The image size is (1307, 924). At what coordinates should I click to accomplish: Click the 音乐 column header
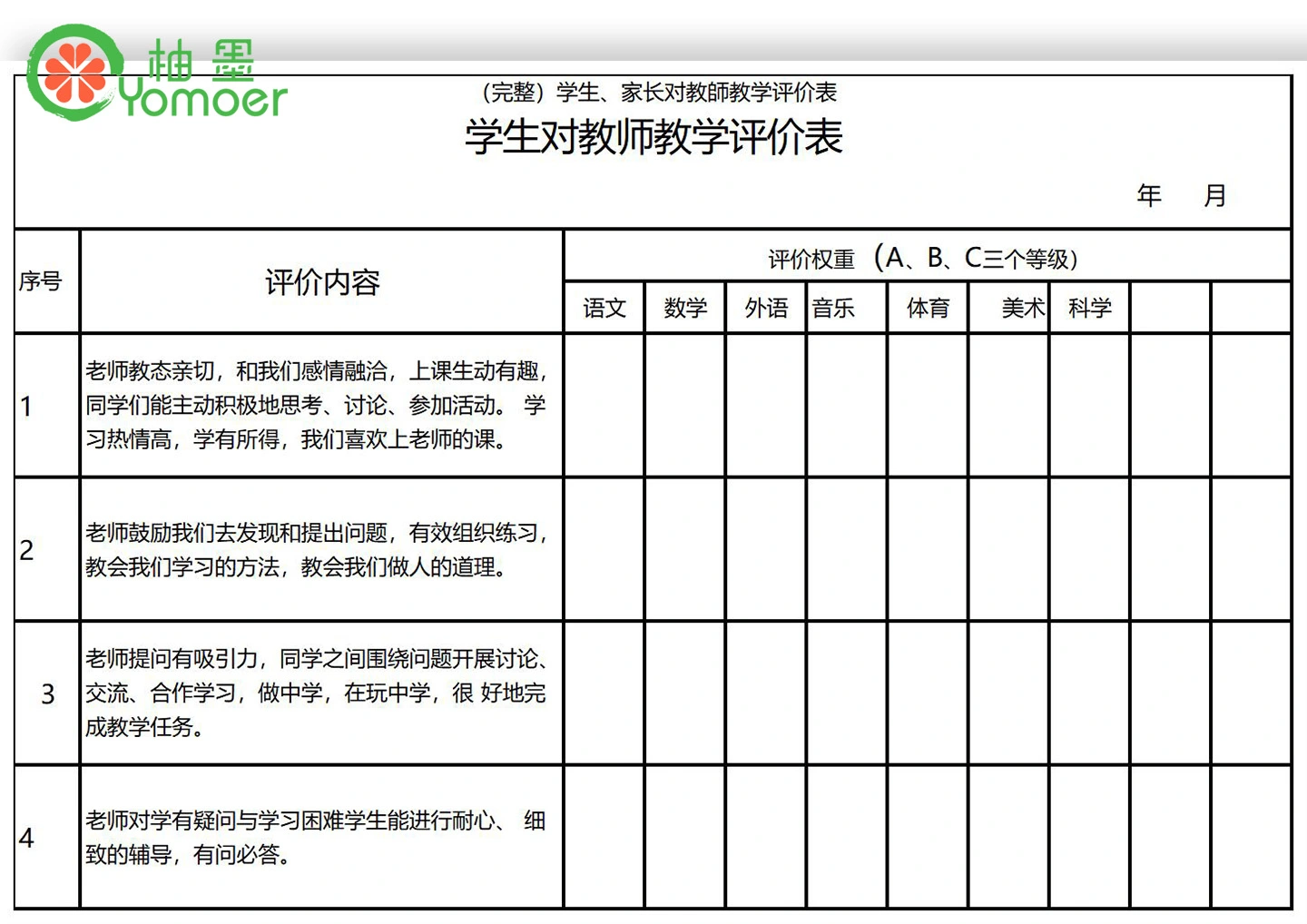tap(835, 309)
